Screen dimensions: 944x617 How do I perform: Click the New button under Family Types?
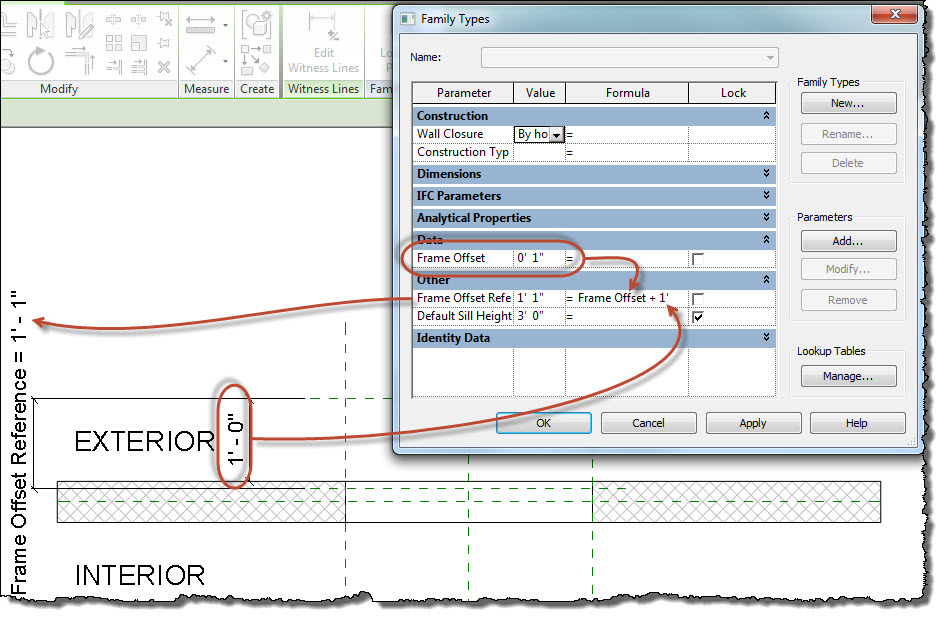(x=848, y=102)
